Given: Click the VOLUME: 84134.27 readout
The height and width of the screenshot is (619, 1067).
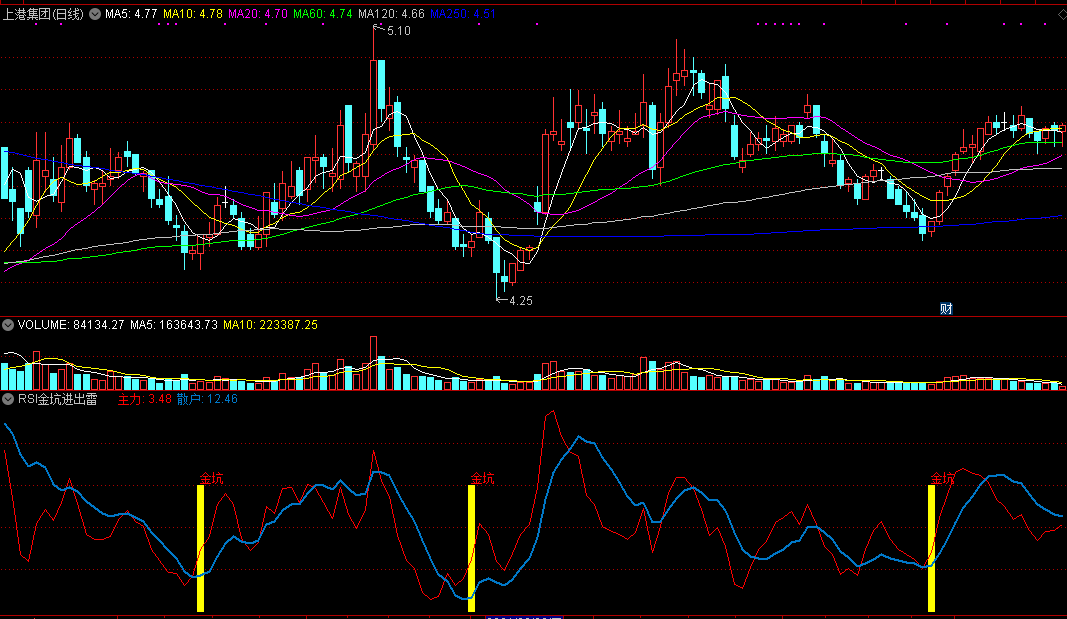Looking at the screenshot, I should point(71,325).
